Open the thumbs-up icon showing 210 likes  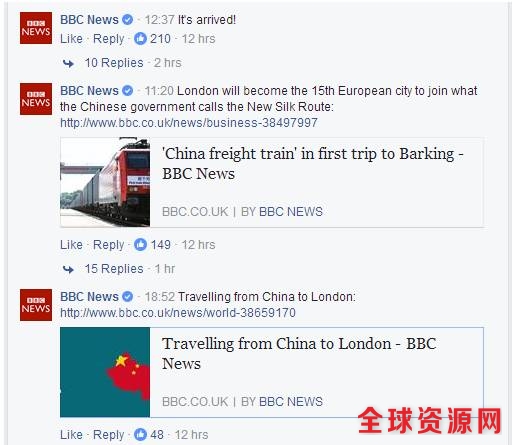pyautogui.click(x=140, y=39)
